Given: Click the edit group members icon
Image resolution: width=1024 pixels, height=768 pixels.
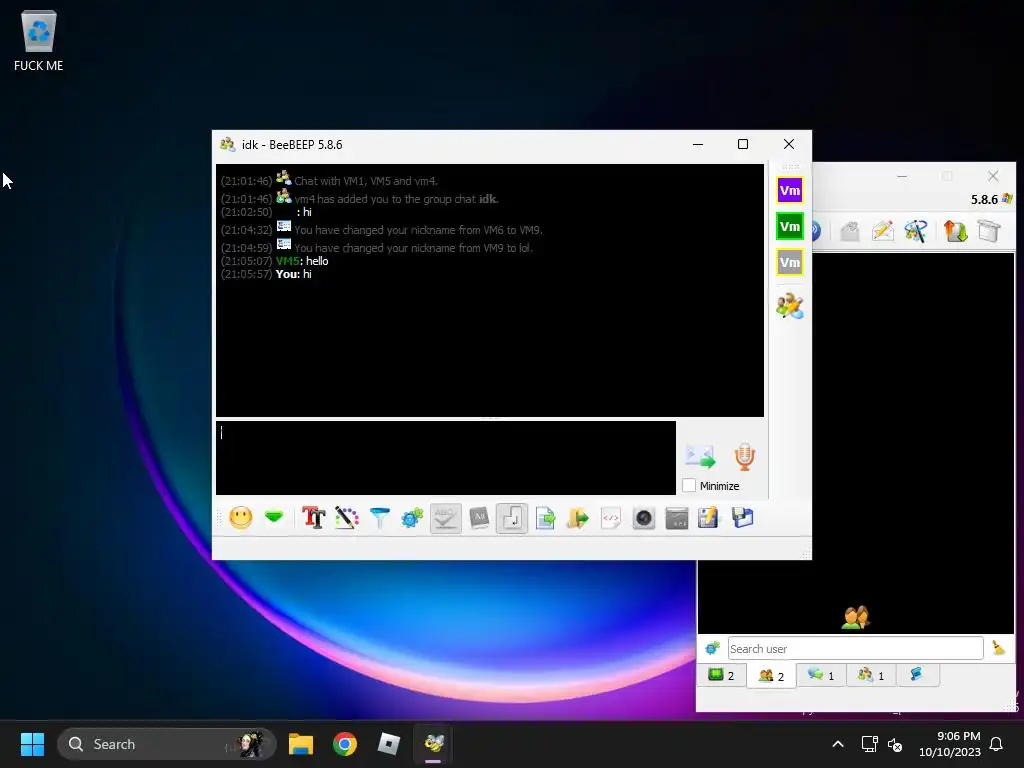Looking at the screenshot, I should coord(790,306).
